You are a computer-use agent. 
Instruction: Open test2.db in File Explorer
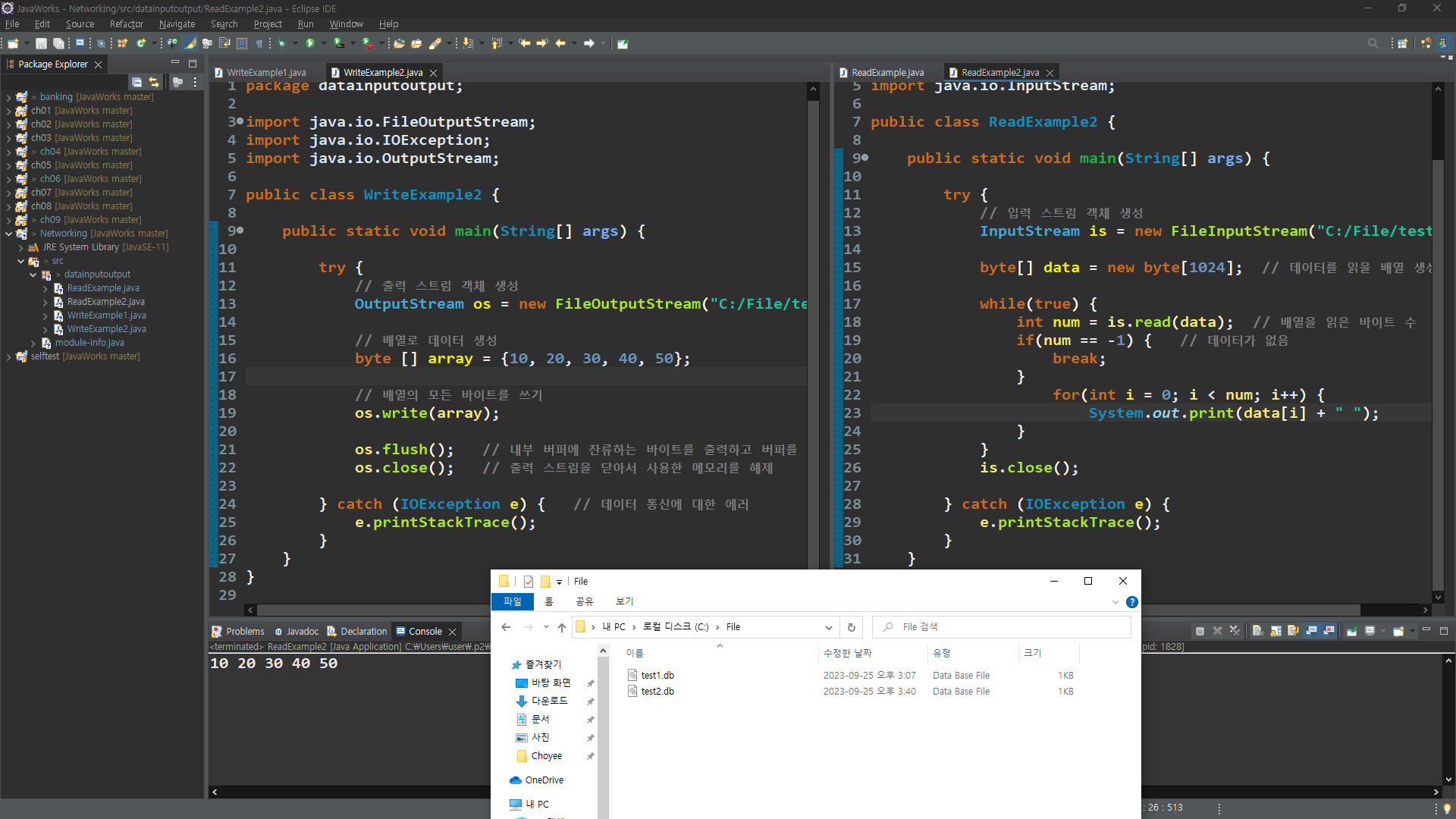(657, 692)
